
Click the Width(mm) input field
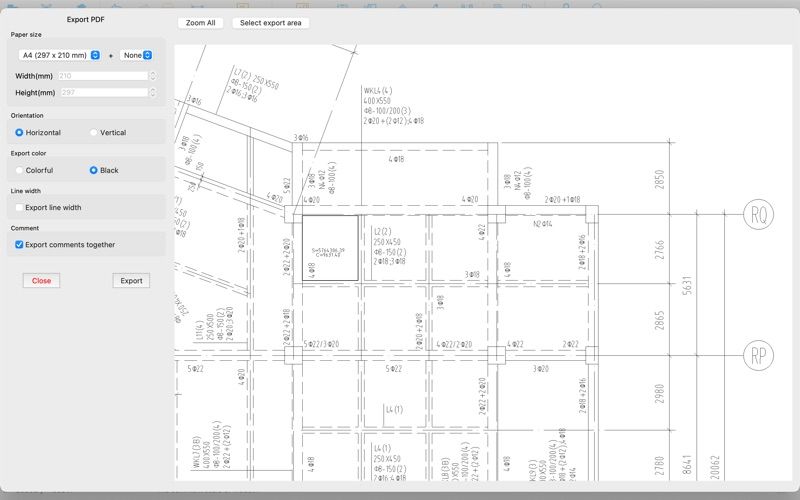(x=103, y=76)
